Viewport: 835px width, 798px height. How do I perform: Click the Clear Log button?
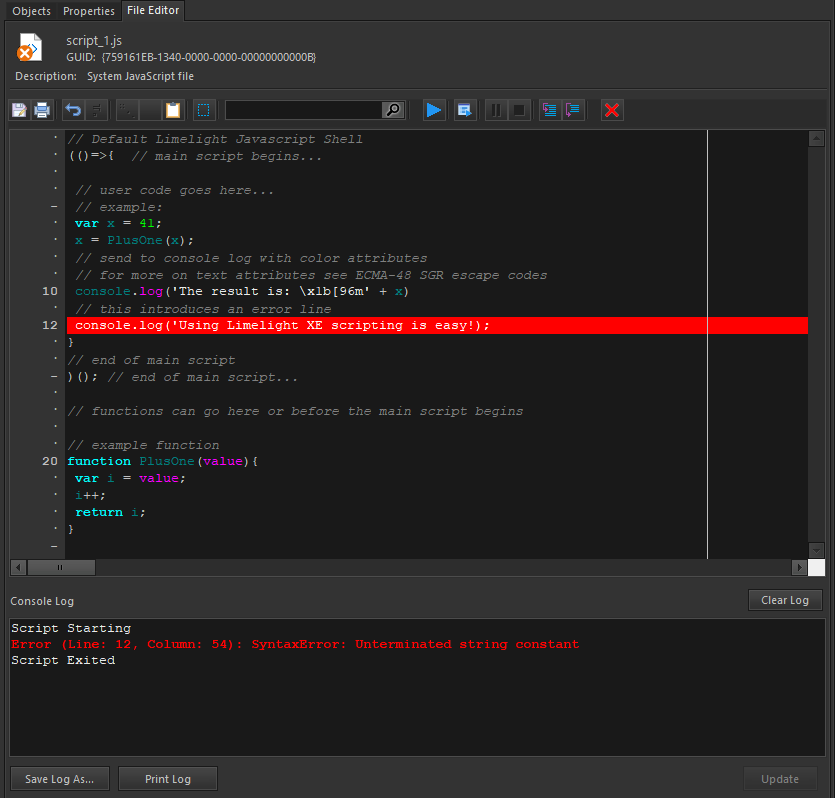click(x=784, y=600)
